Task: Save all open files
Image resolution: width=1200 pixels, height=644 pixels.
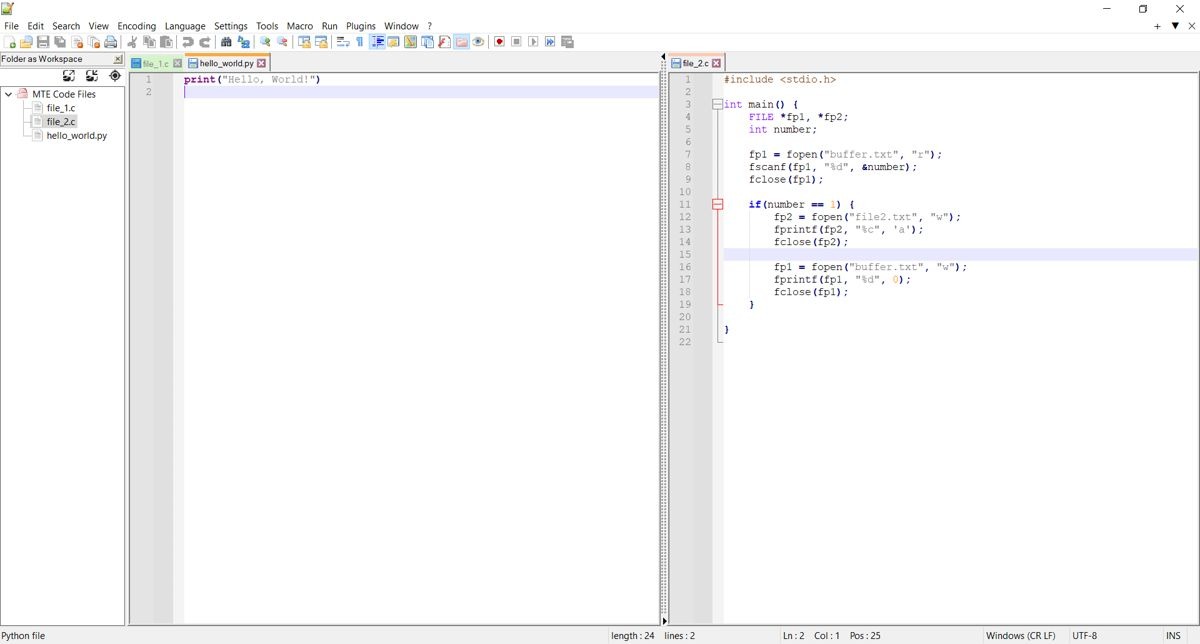Action: pyautogui.click(x=57, y=41)
